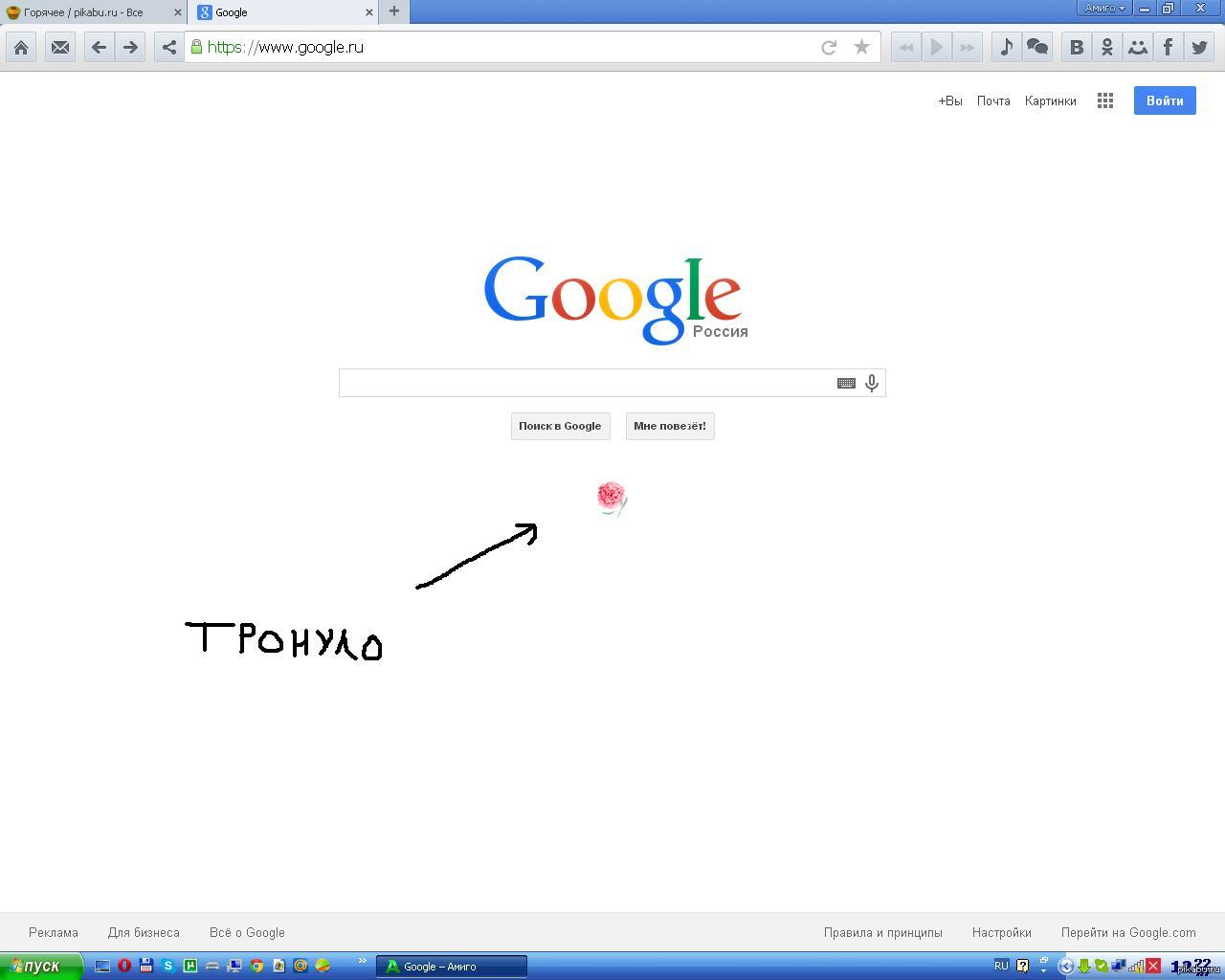This screenshot has height=980, width=1225.
Task: Launch Chrome from the quick launch bar
Action: coord(256,966)
